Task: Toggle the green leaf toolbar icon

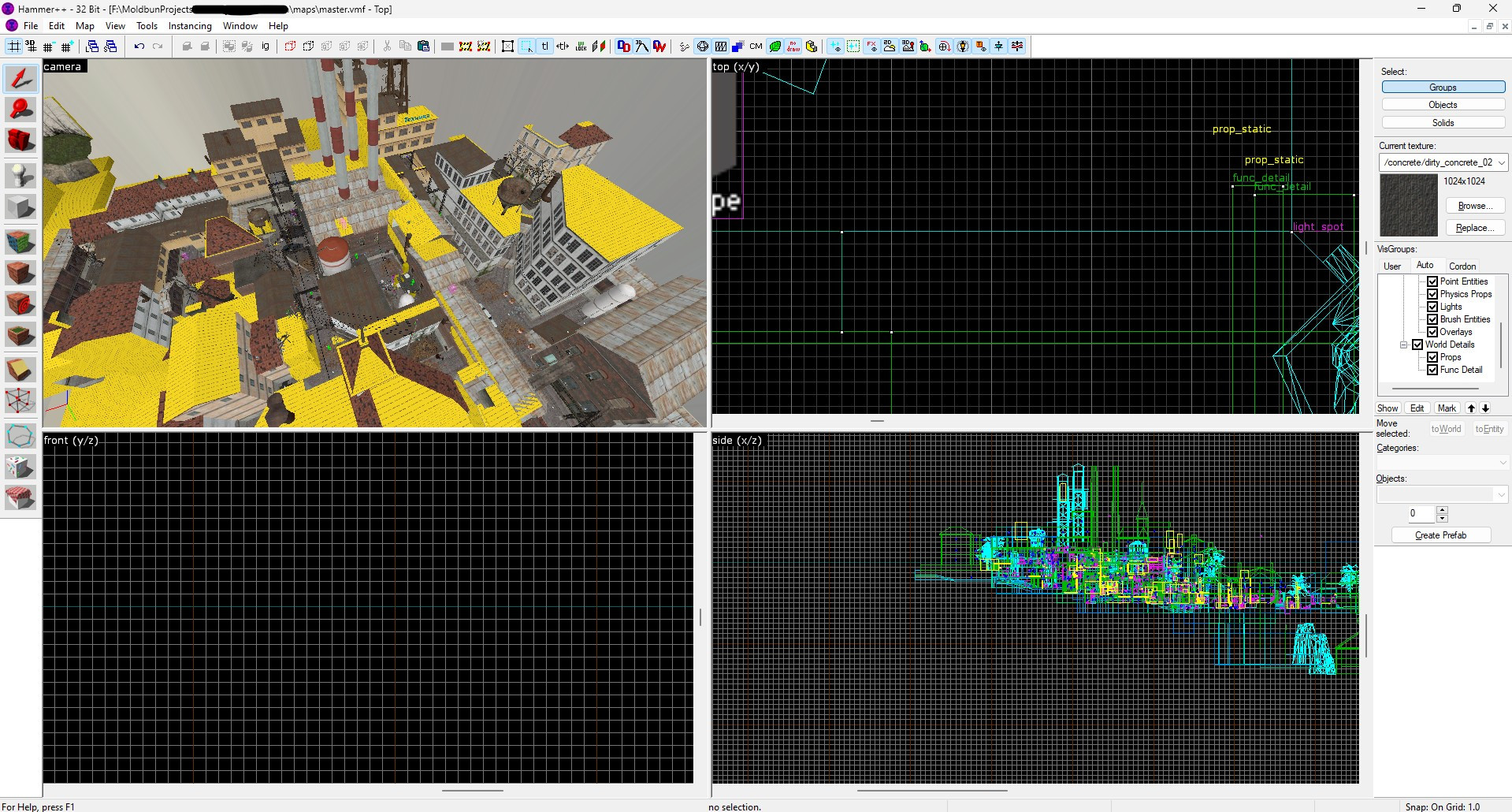Action: [x=775, y=47]
